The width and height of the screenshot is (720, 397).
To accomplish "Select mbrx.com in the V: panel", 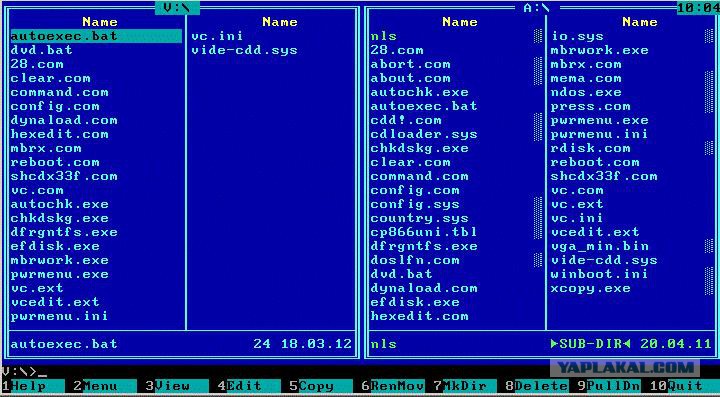I will coord(46,148).
